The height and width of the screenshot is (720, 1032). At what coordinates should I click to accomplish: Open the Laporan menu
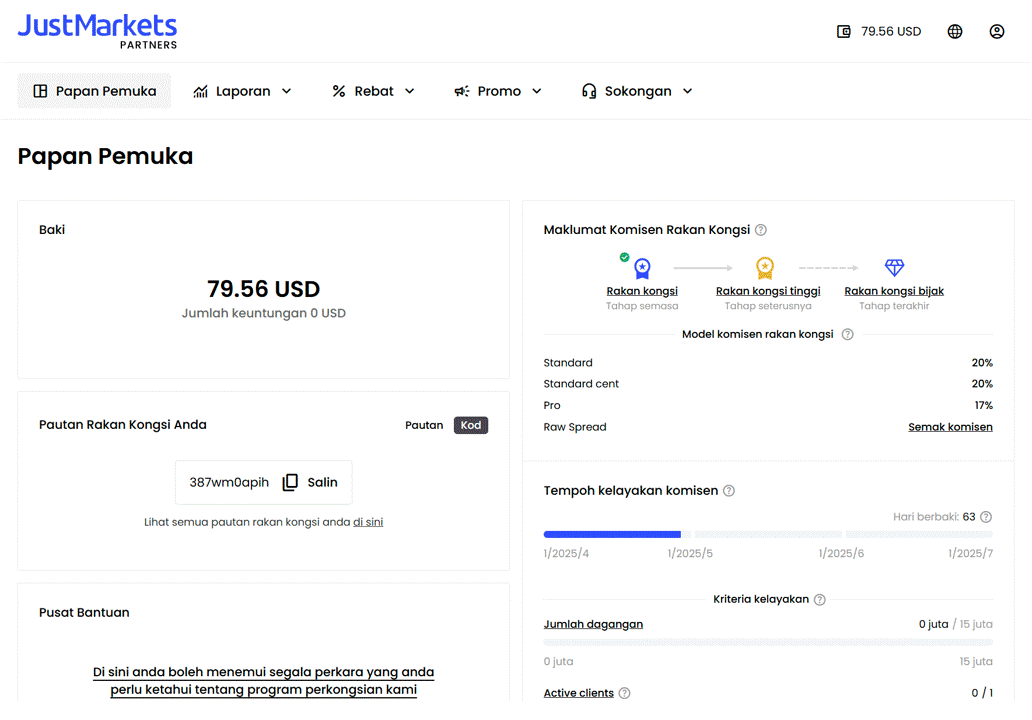(242, 91)
